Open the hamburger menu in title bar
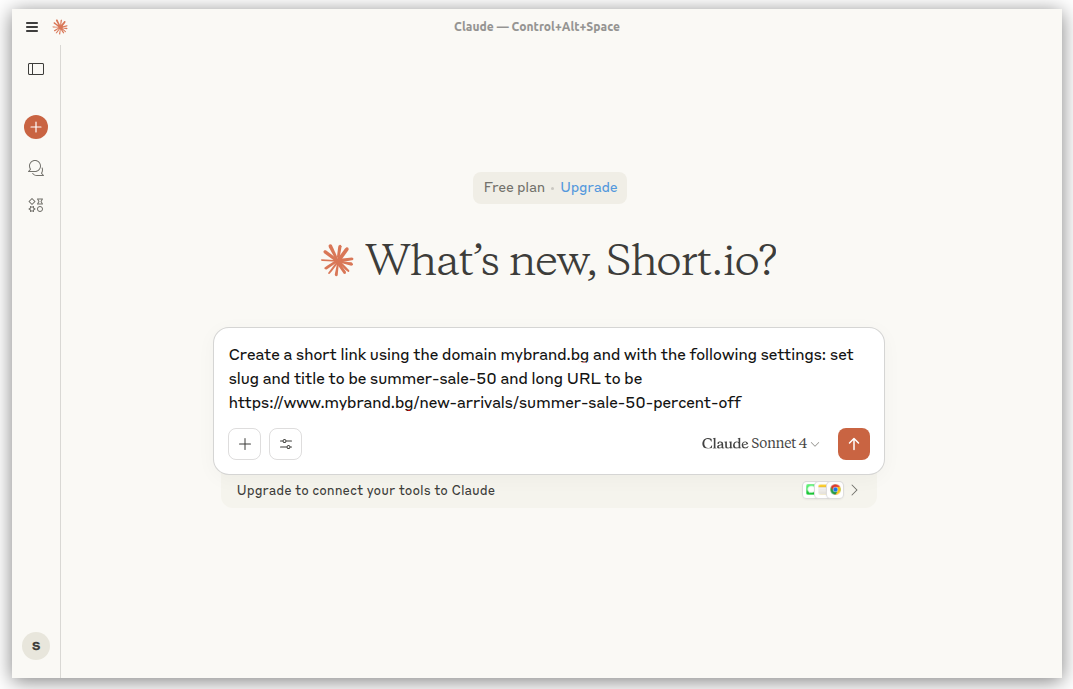The image size is (1073, 689). click(32, 27)
